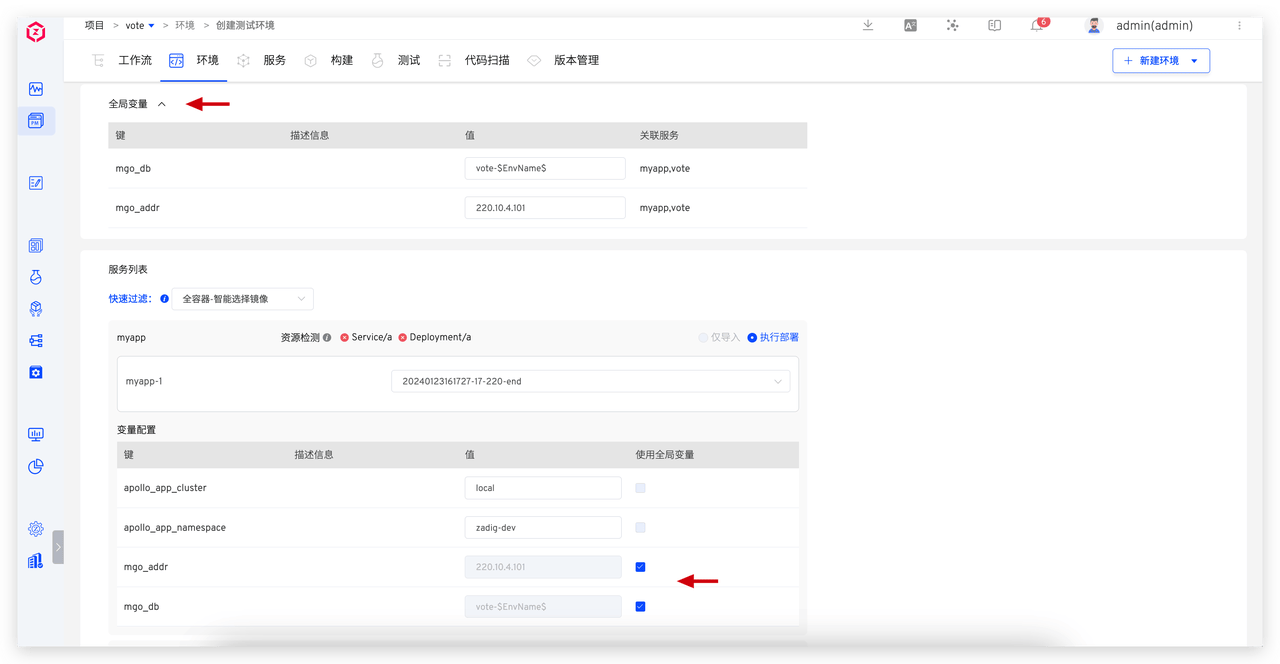Click the 新建环境 button
Image resolution: width=1280 pixels, height=664 pixels.
(1160, 61)
